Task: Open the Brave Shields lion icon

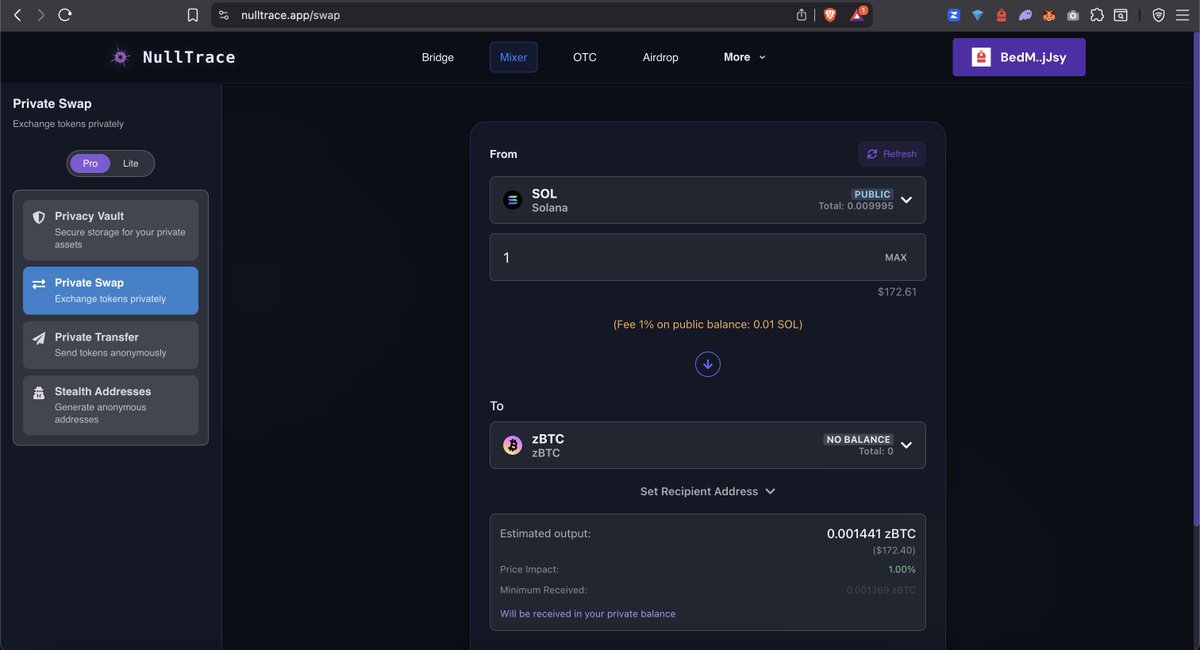Action: 829,15
